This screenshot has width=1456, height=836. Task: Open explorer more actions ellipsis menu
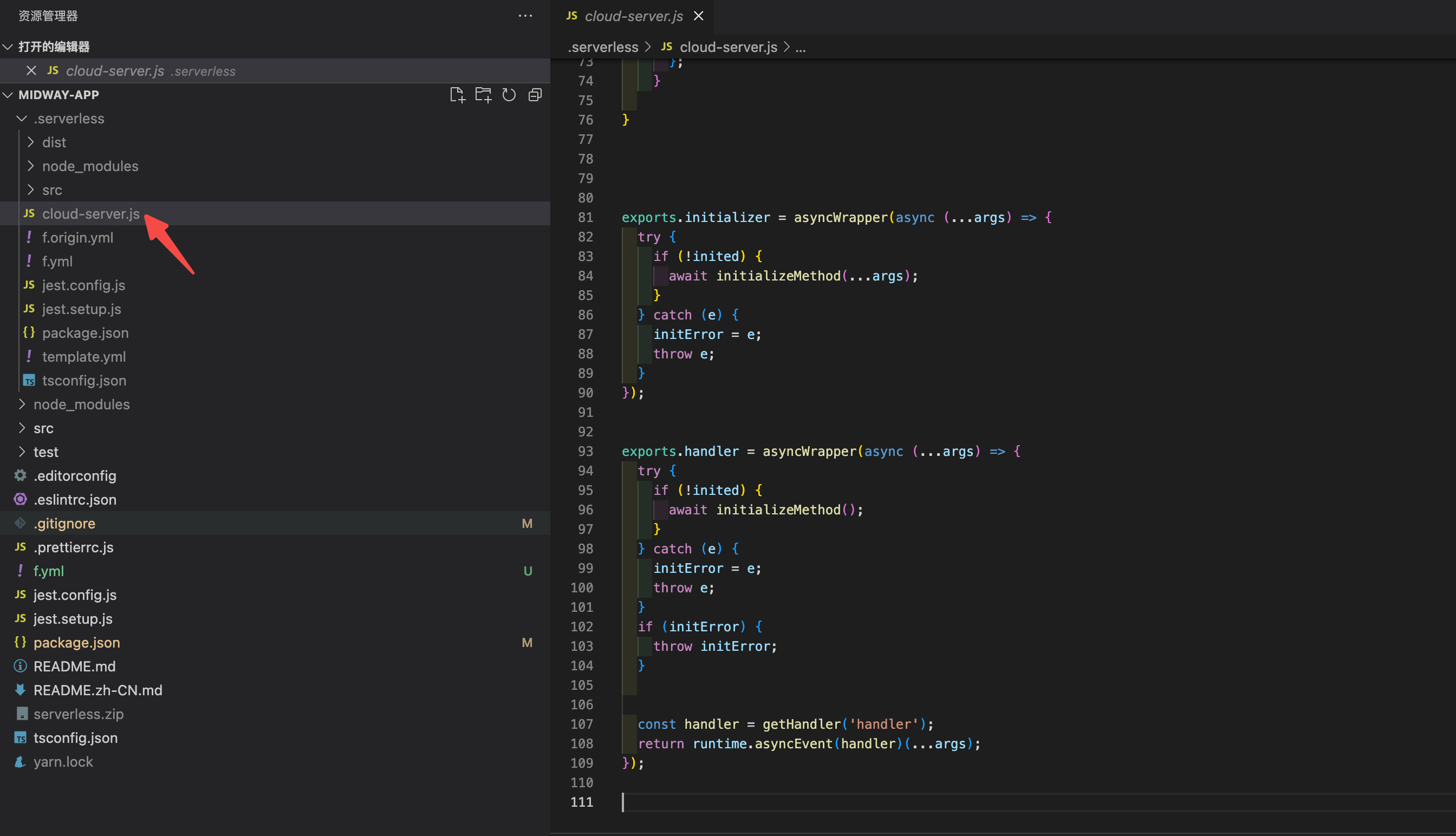click(525, 16)
